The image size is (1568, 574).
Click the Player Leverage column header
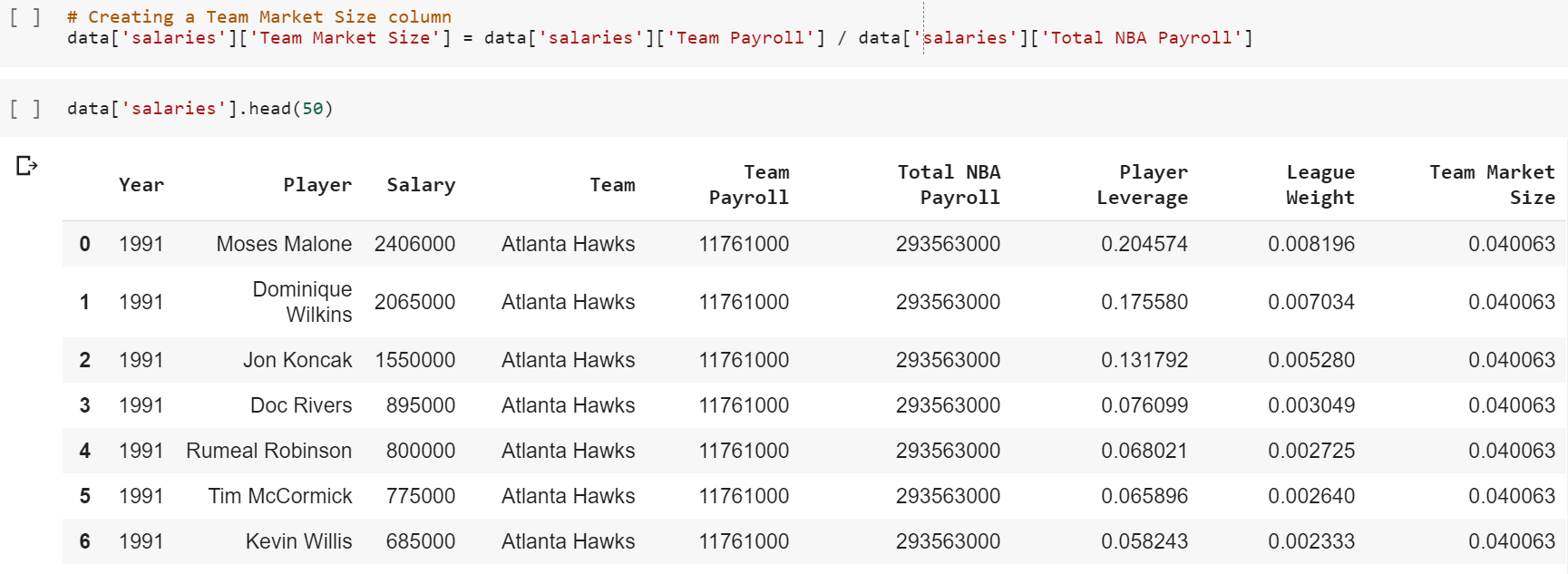point(1143,185)
